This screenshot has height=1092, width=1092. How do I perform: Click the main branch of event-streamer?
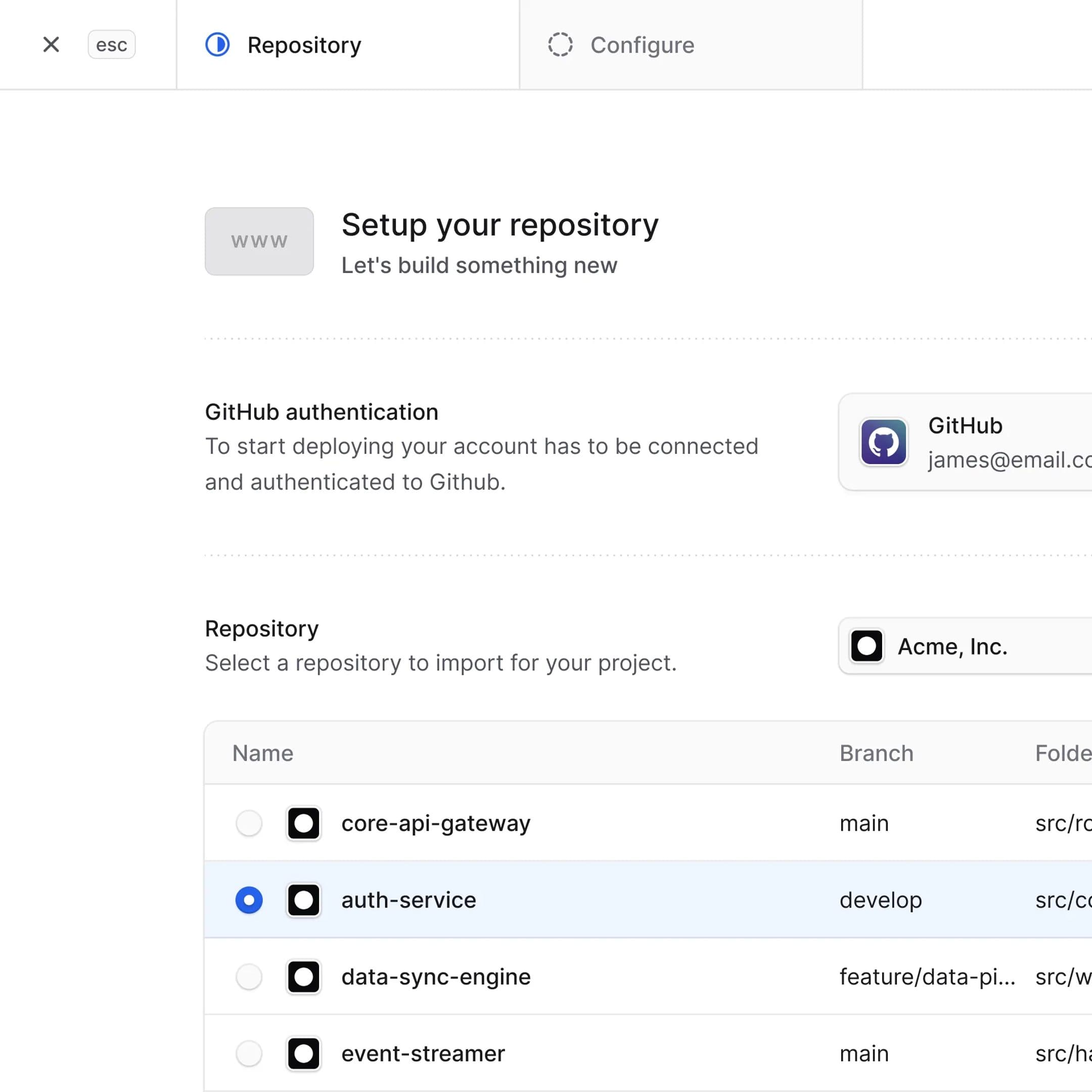click(864, 1054)
